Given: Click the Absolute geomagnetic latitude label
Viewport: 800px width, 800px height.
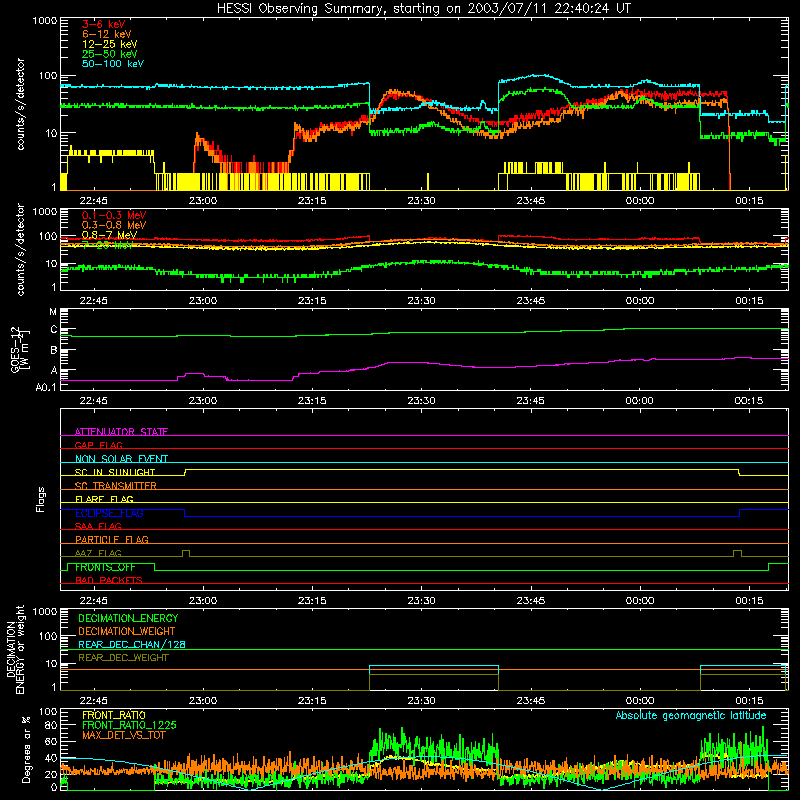Looking at the screenshot, I should (x=691, y=715).
